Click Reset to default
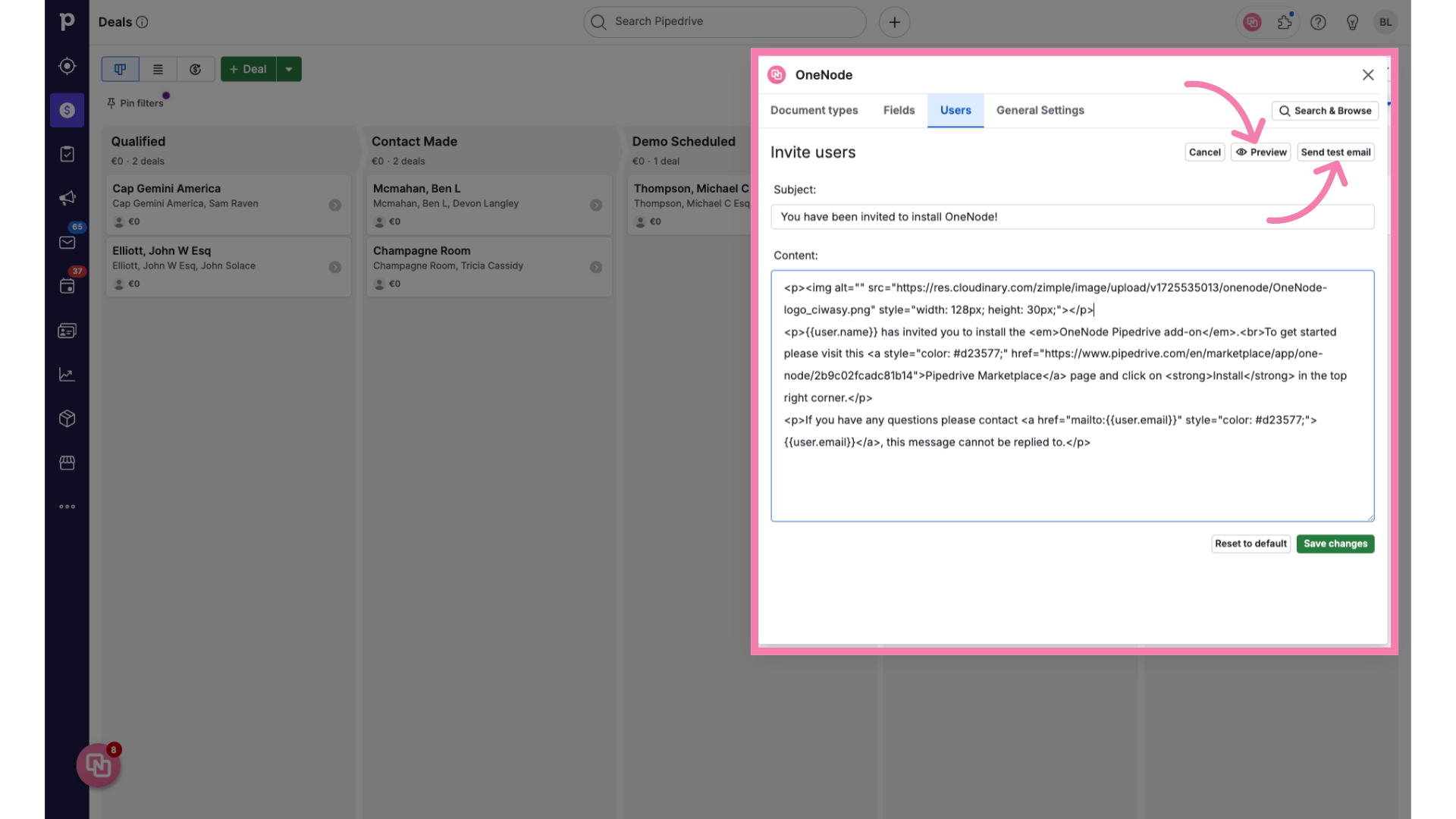The image size is (1456, 819). pos(1250,544)
